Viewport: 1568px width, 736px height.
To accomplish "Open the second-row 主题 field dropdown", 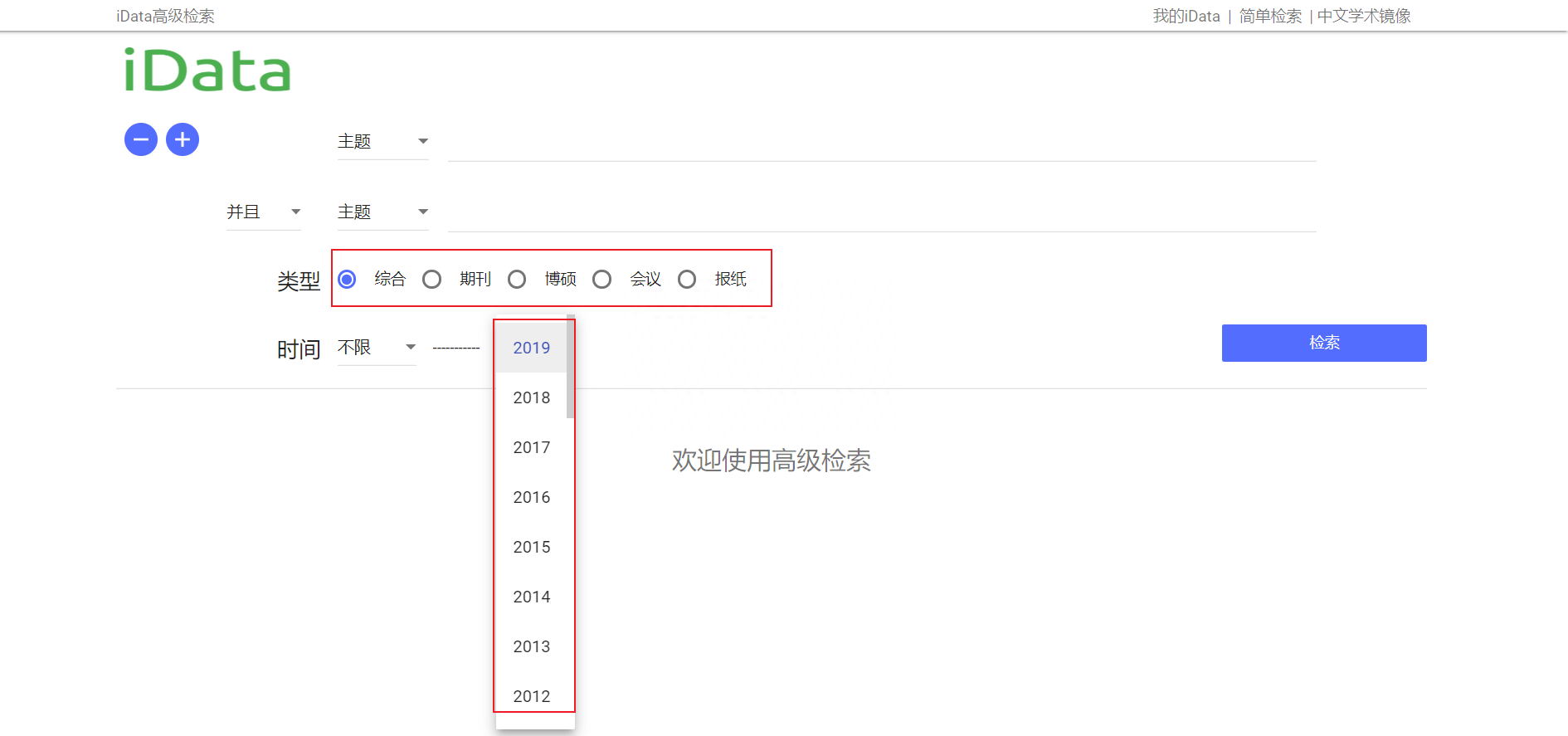I will pos(383,212).
